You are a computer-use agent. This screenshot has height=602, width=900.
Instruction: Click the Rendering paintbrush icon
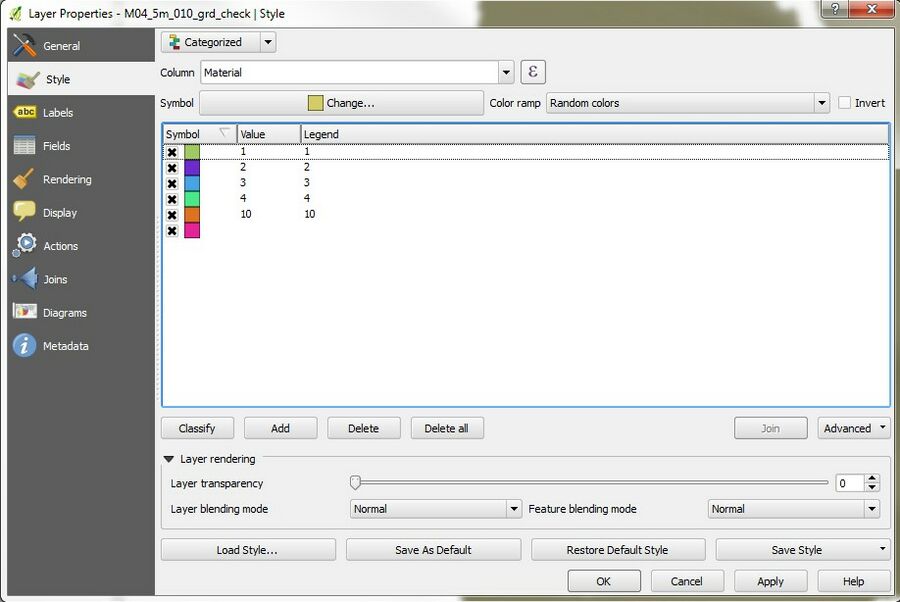(25, 180)
